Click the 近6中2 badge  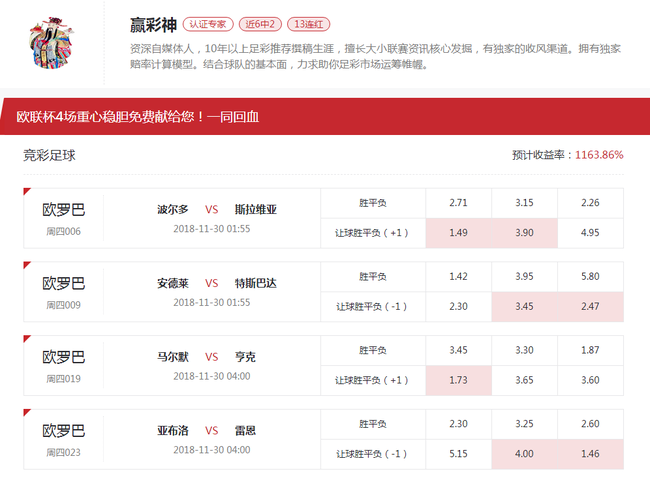[x=260, y=24]
